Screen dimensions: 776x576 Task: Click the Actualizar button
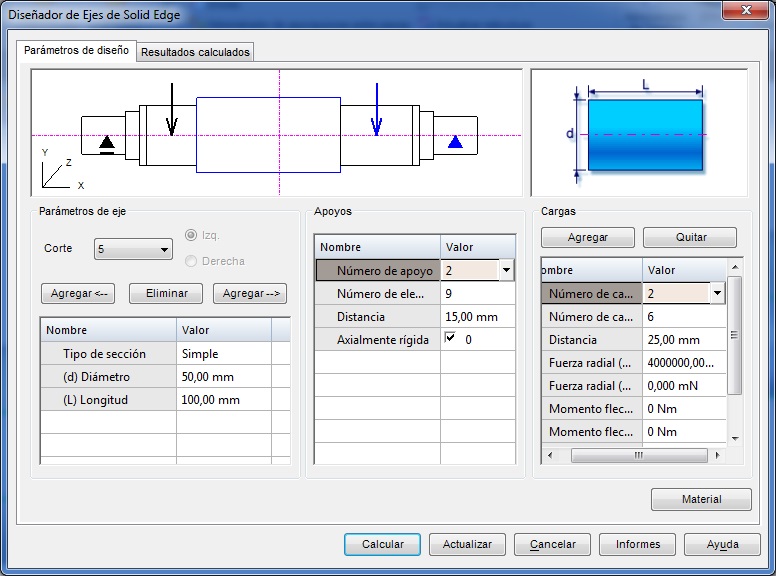467,544
